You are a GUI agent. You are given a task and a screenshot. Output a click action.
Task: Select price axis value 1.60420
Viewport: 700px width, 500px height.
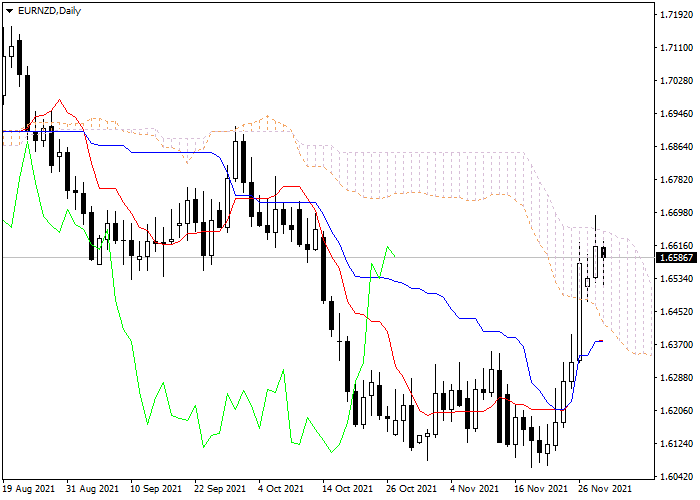pos(677,477)
